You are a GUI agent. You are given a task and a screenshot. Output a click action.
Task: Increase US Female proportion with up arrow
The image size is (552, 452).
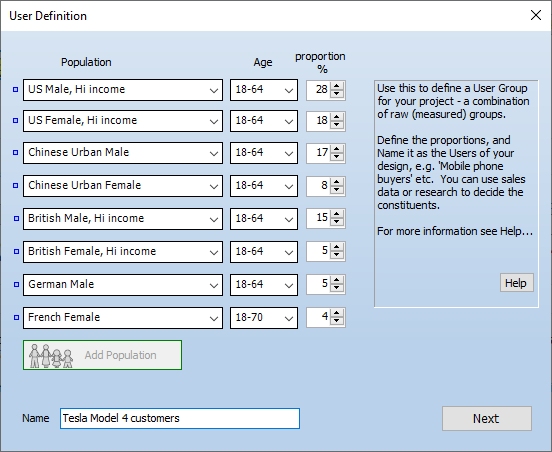point(337,117)
